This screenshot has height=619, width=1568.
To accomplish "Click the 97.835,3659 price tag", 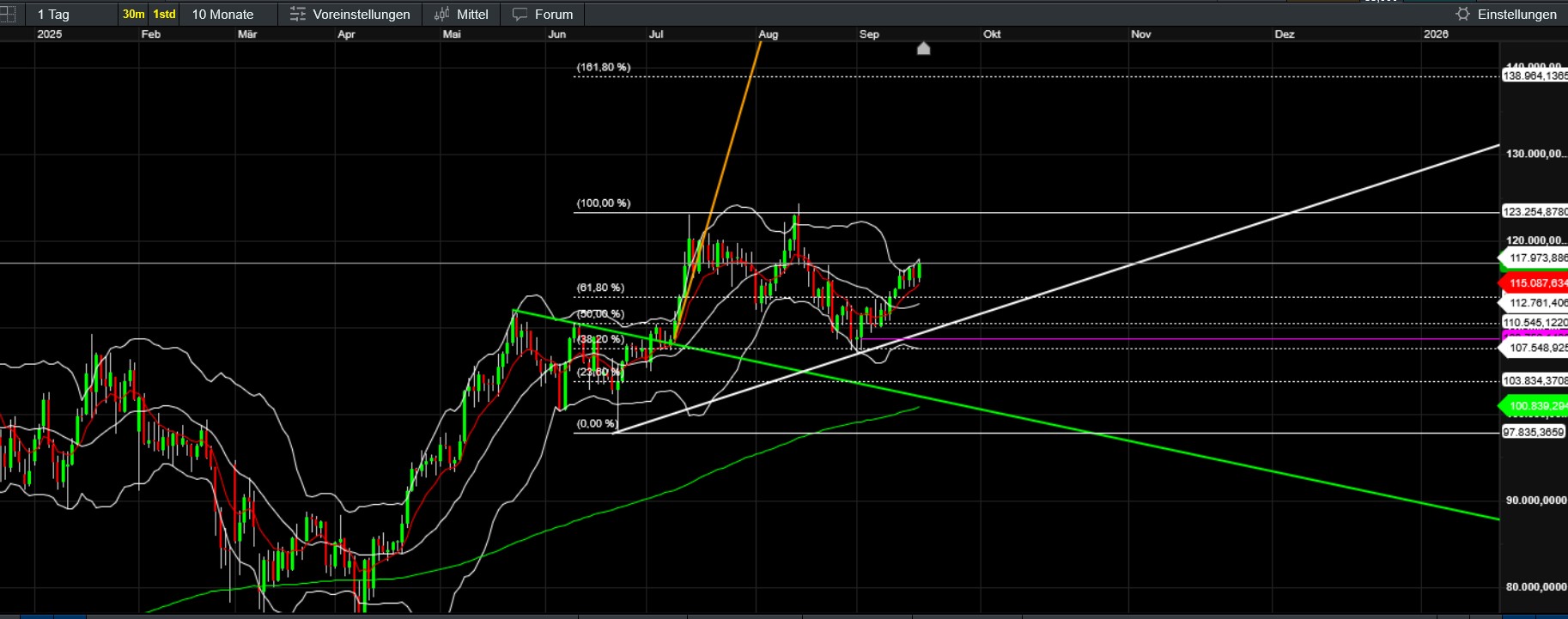I will click(x=1535, y=432).
